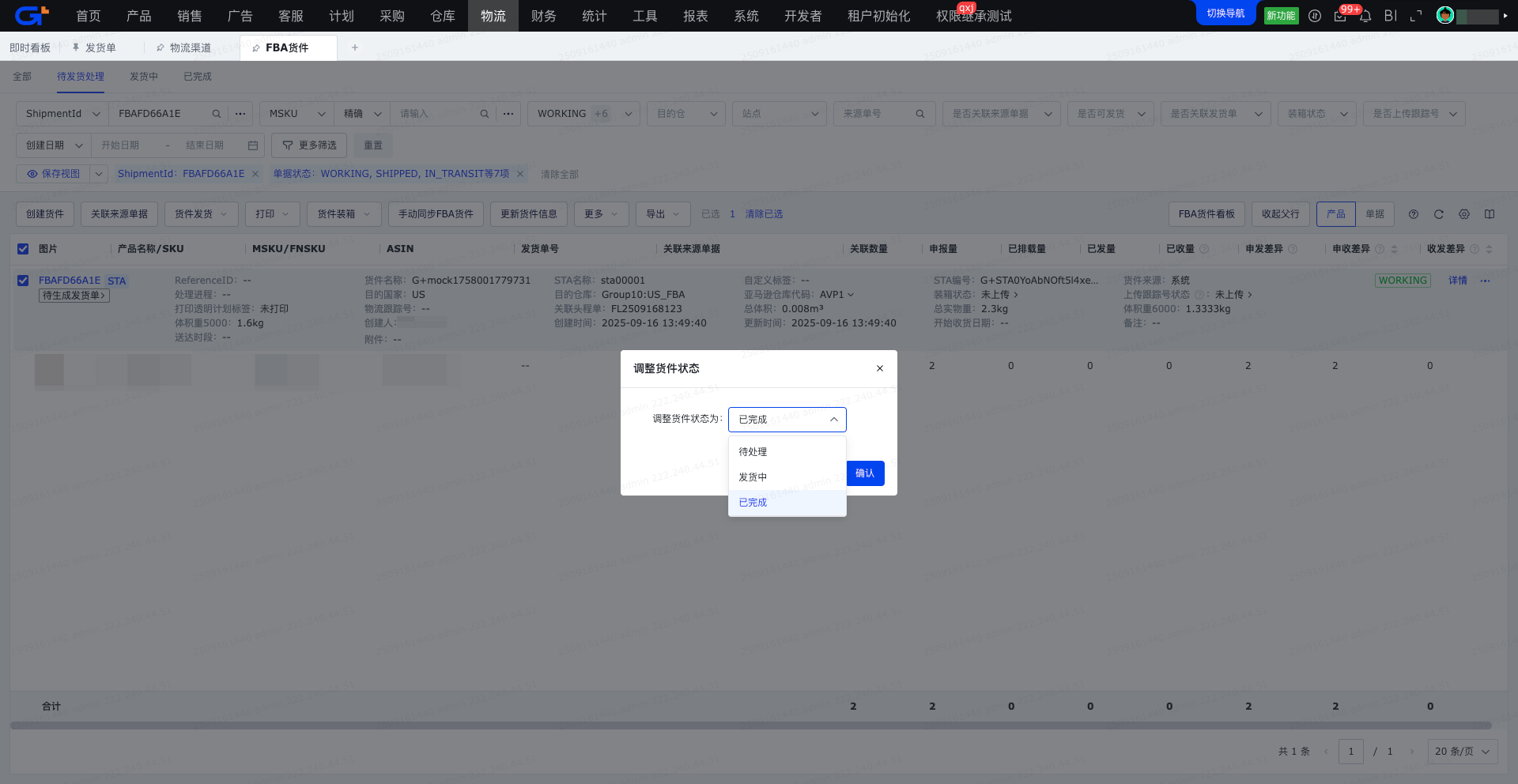Select 发货中 option in the dialog dropdown list
The height and width of the screenshot is (784, 1518).
[x=787, y=477]
